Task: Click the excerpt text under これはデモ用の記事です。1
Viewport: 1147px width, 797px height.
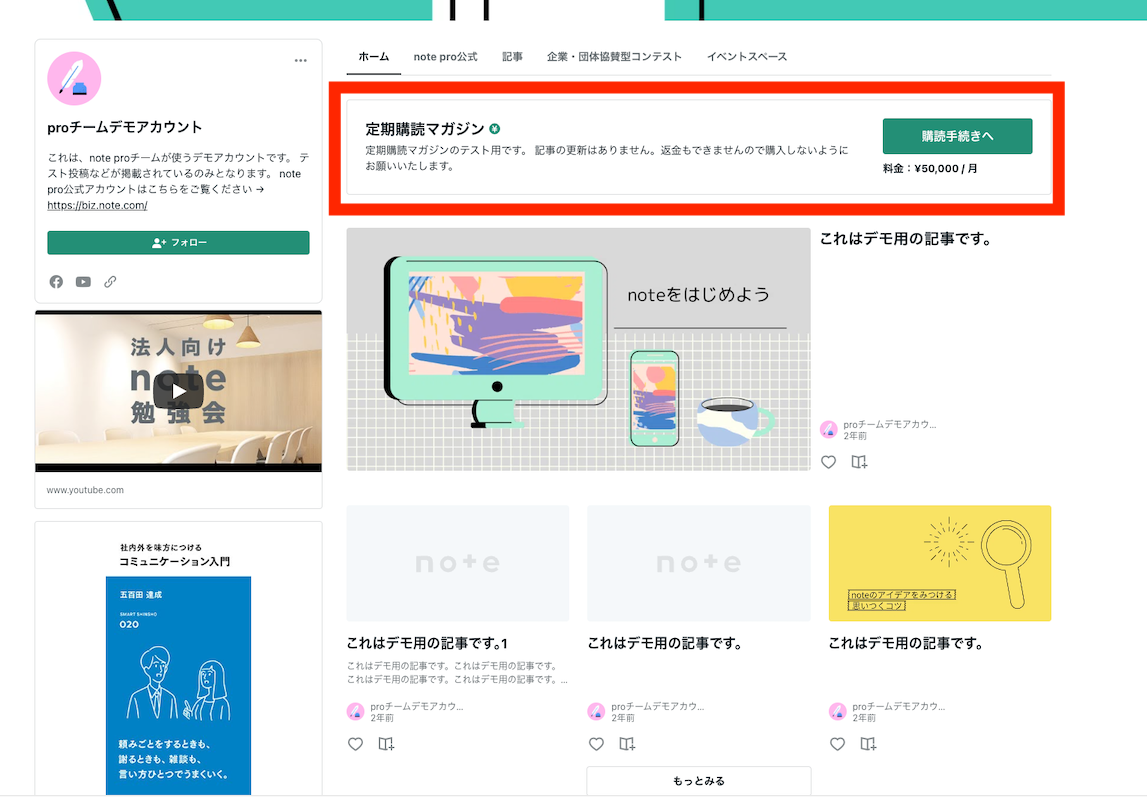Action: click(457, 673)
